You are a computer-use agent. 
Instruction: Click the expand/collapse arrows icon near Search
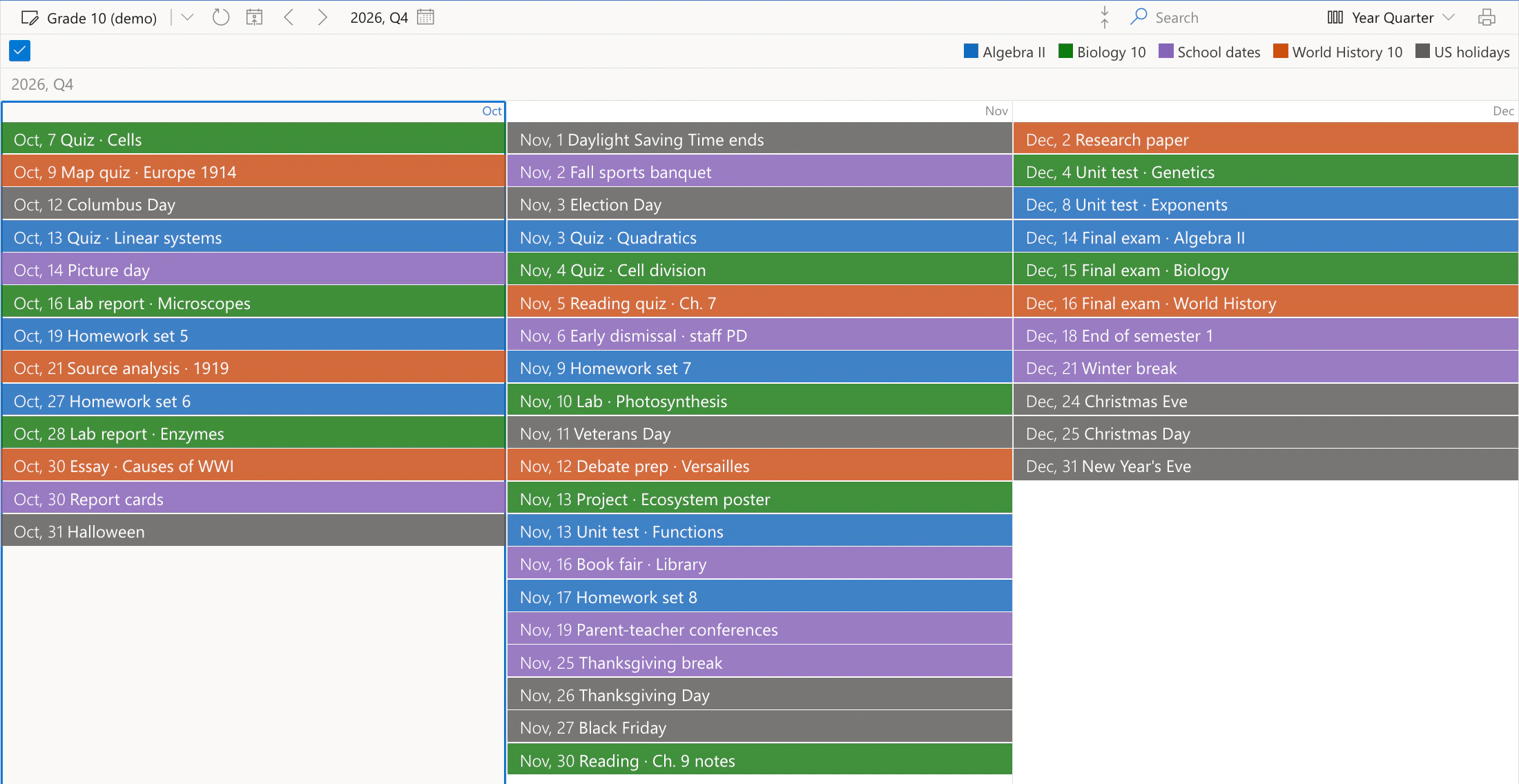click(x=1105, y=18)
